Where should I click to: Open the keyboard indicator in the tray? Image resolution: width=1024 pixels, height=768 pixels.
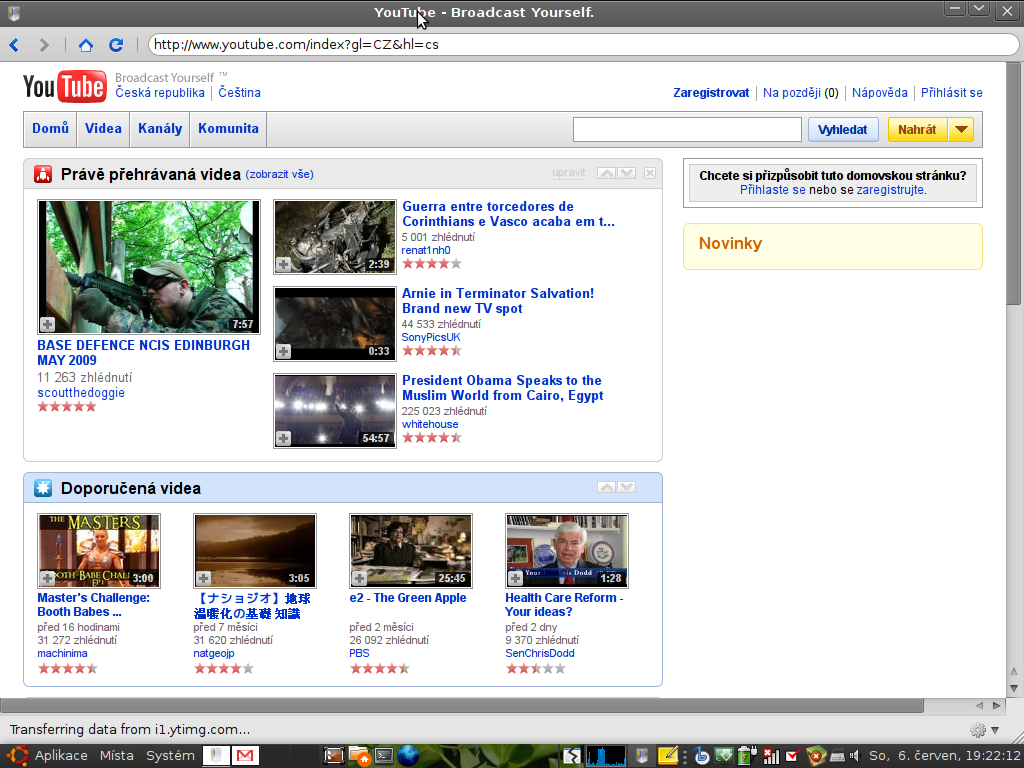(x=837, y=756)
